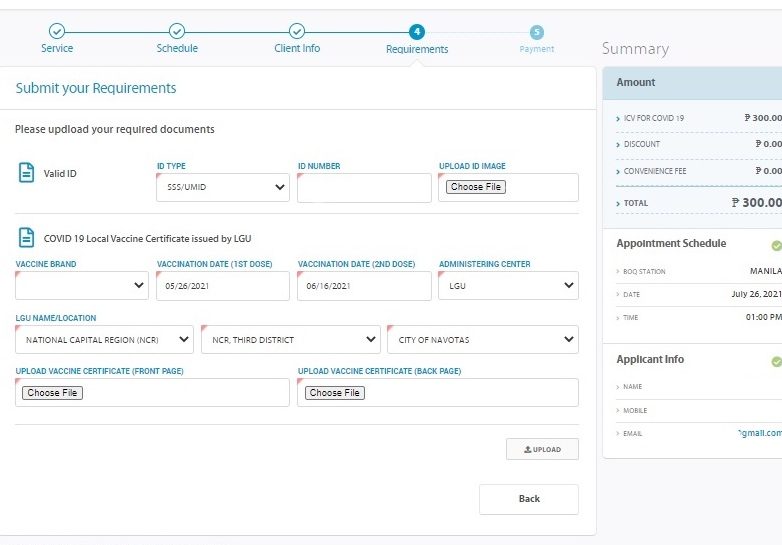Click the Client Info step checkmark icon

[x=297, y=32]
